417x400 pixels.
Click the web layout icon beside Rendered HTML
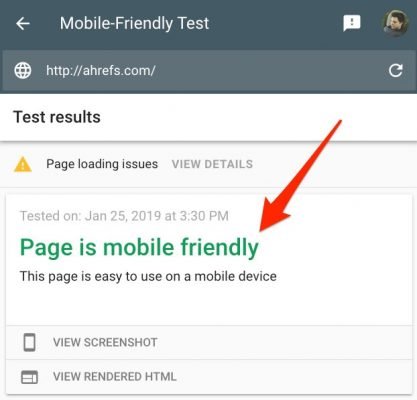click(29, 377)
